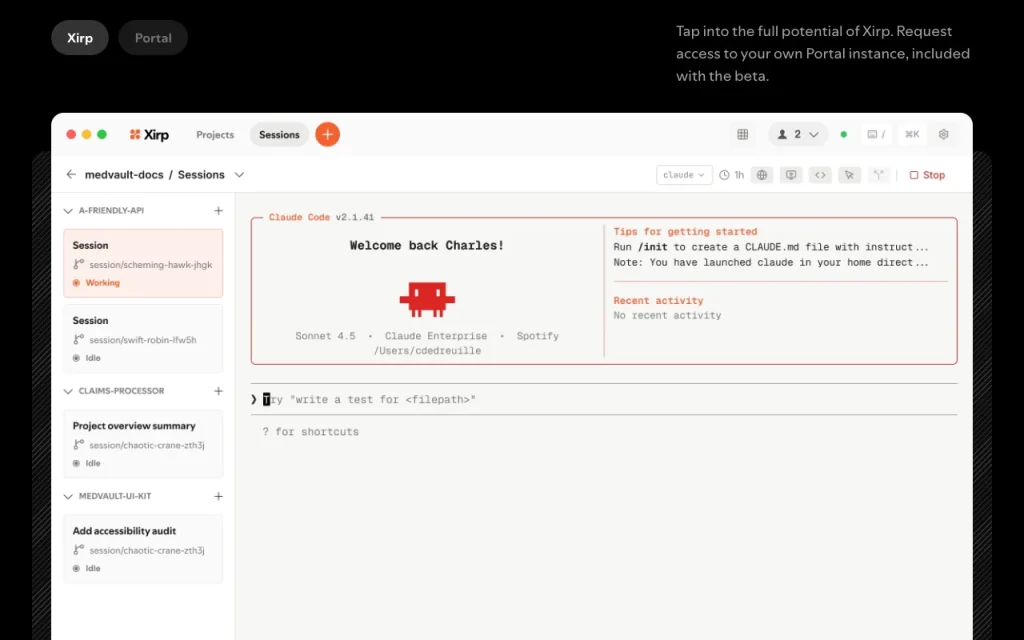Stop the running session
This screenshot has height=640, width=1024.
[x=927, y=175]
